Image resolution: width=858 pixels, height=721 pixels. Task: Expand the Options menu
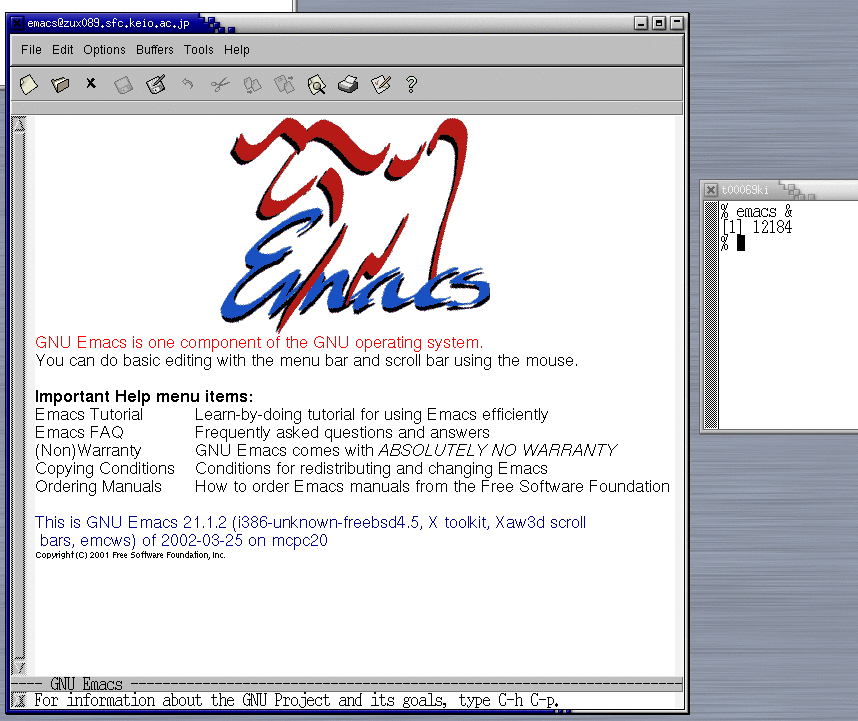[104, 50]
